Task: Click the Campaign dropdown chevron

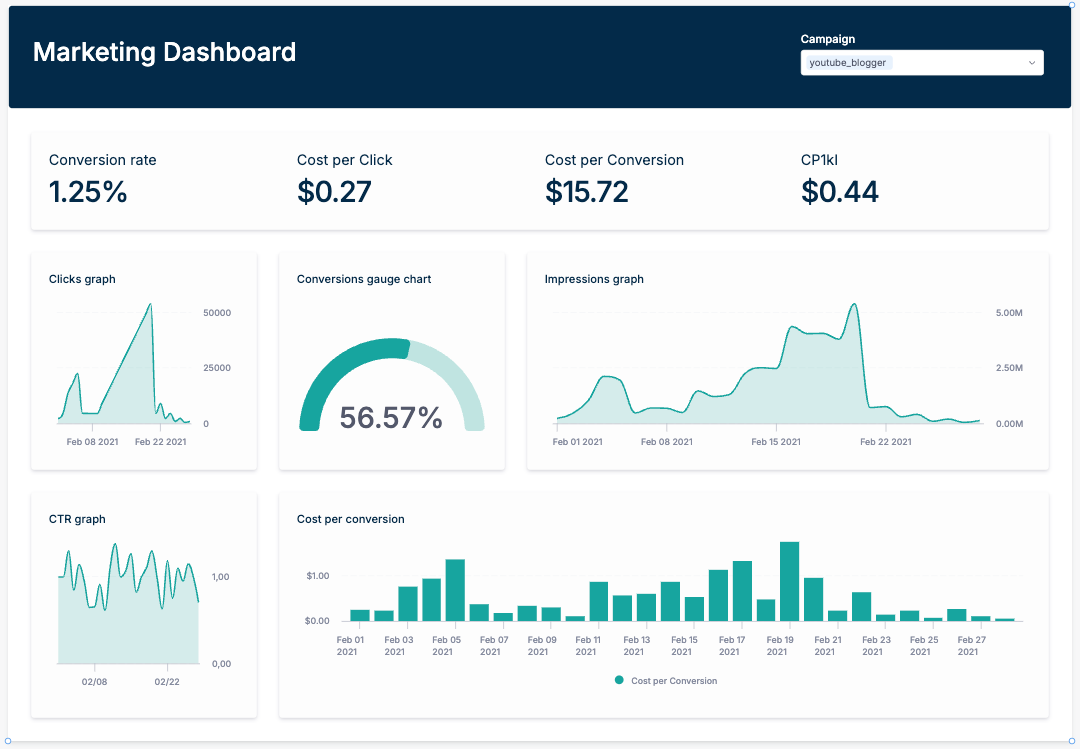Action: 1031,62
